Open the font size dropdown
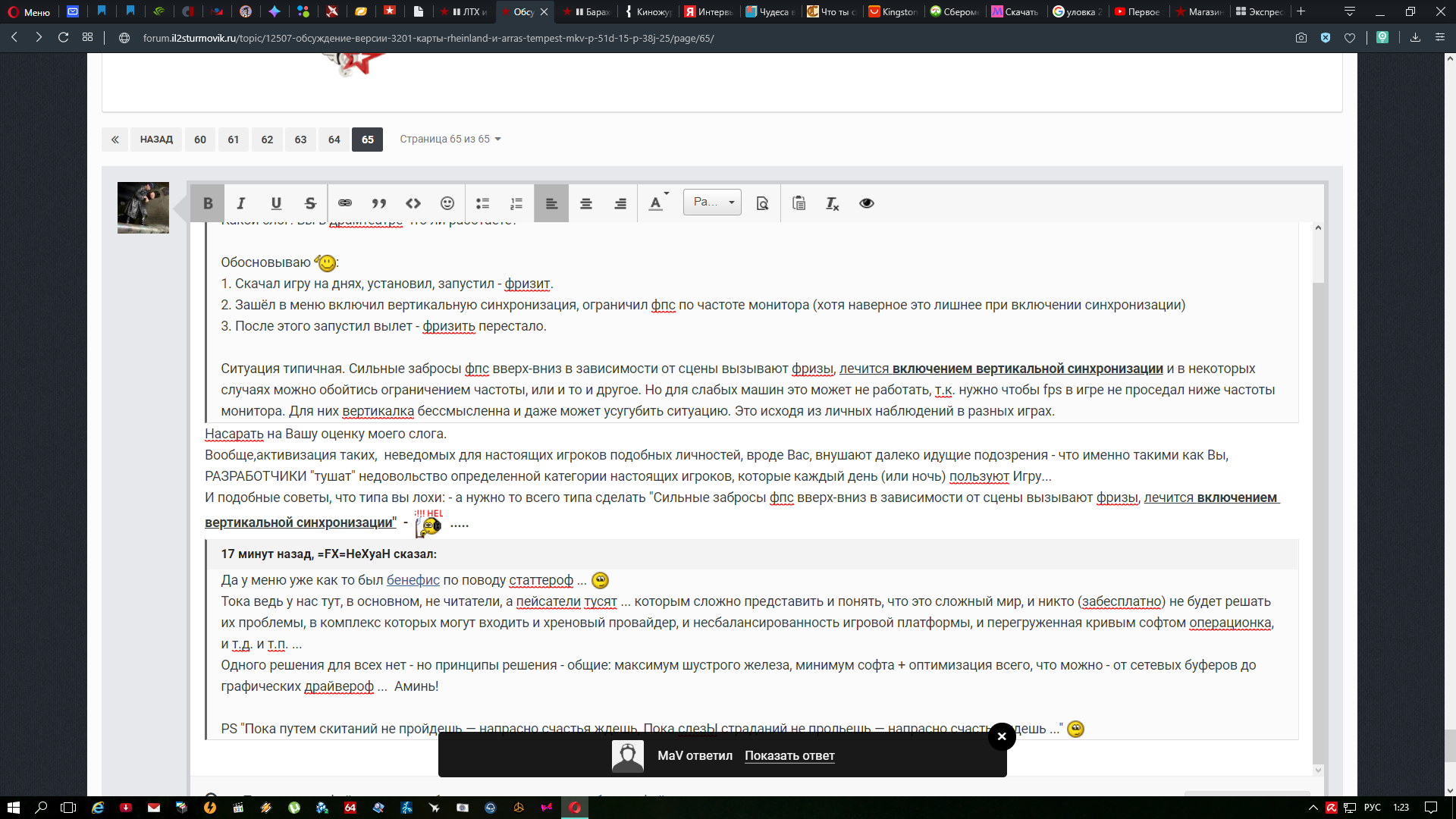1456x819 pixels. [x=712, y=202]
